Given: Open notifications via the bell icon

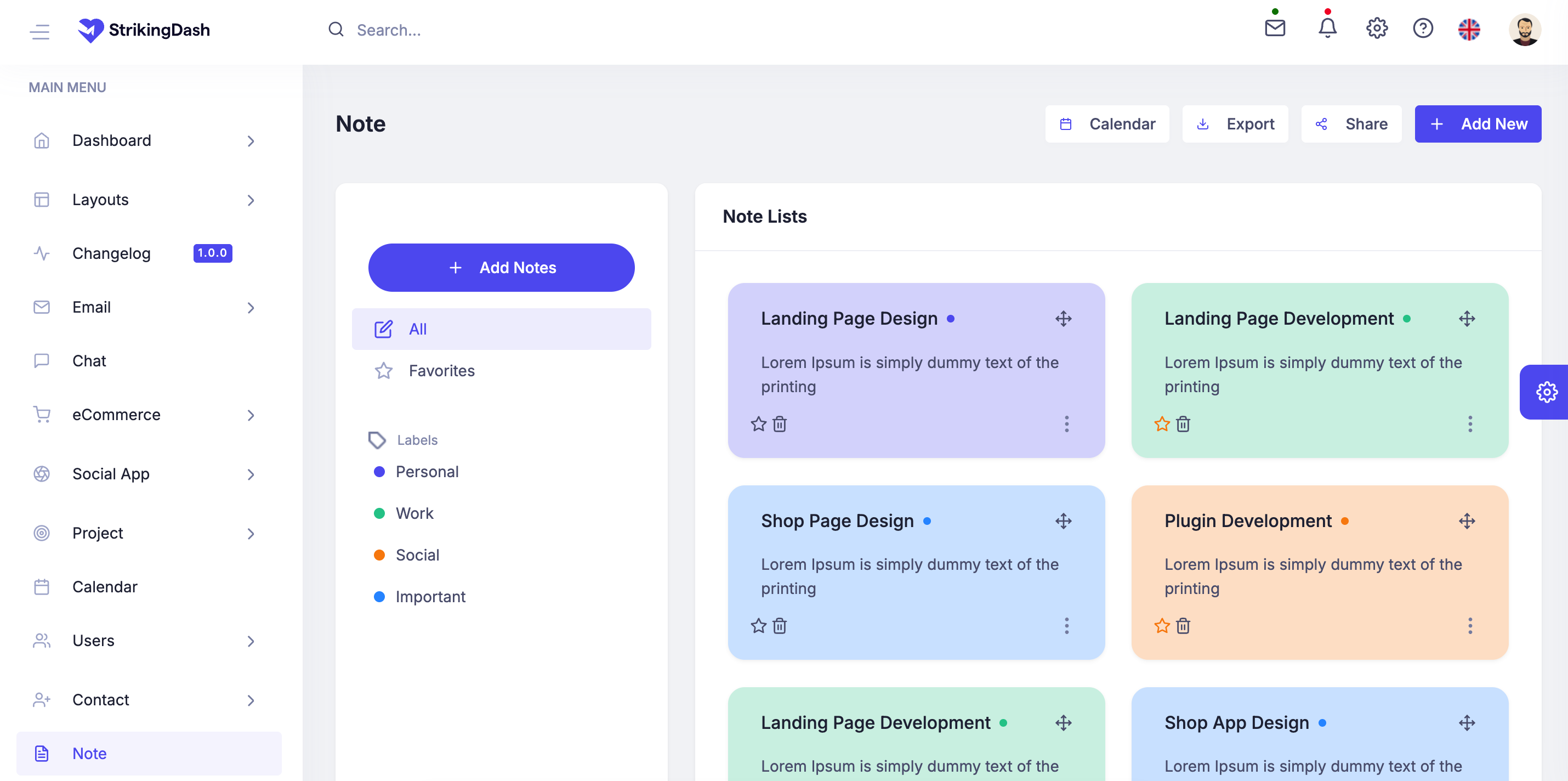Looking at the screenshot, I should 1327,29.
